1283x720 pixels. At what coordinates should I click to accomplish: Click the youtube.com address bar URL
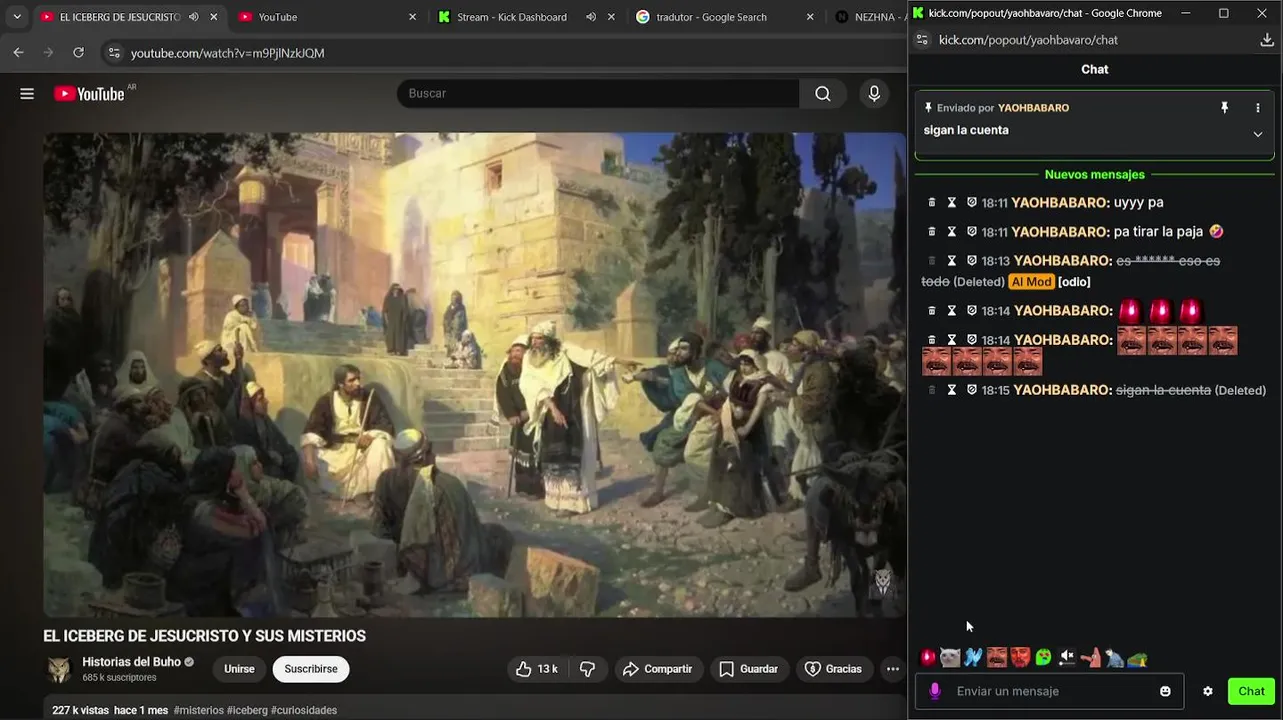pyautogui.click(x=228, y=53)
